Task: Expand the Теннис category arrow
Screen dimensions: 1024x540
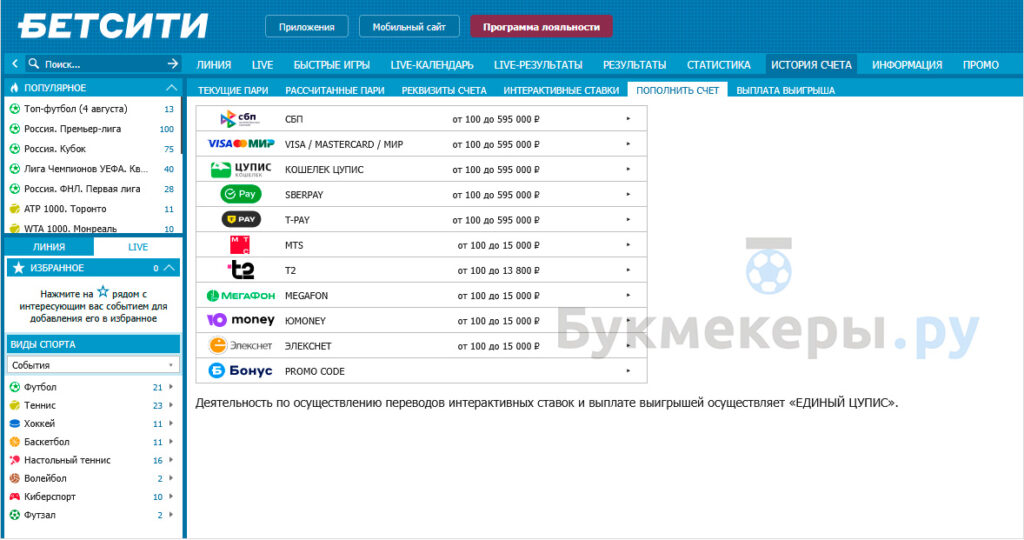Action: click(171, 405)
